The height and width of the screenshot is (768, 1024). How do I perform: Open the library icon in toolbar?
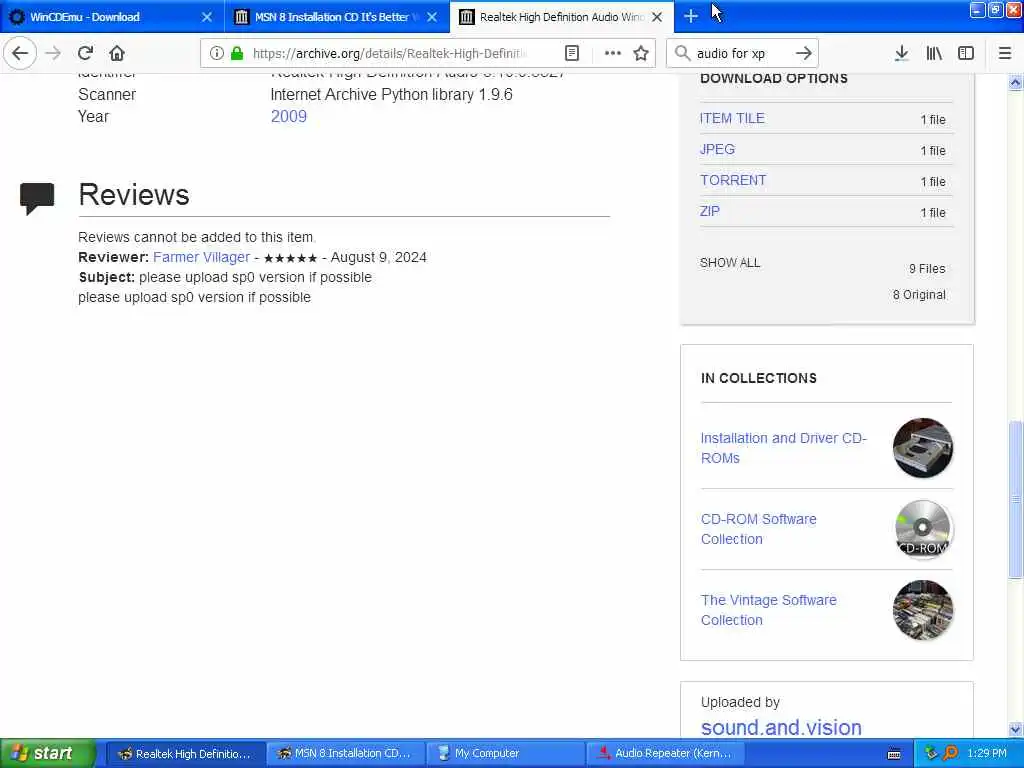pyautogui.click(x=934, y=54)
